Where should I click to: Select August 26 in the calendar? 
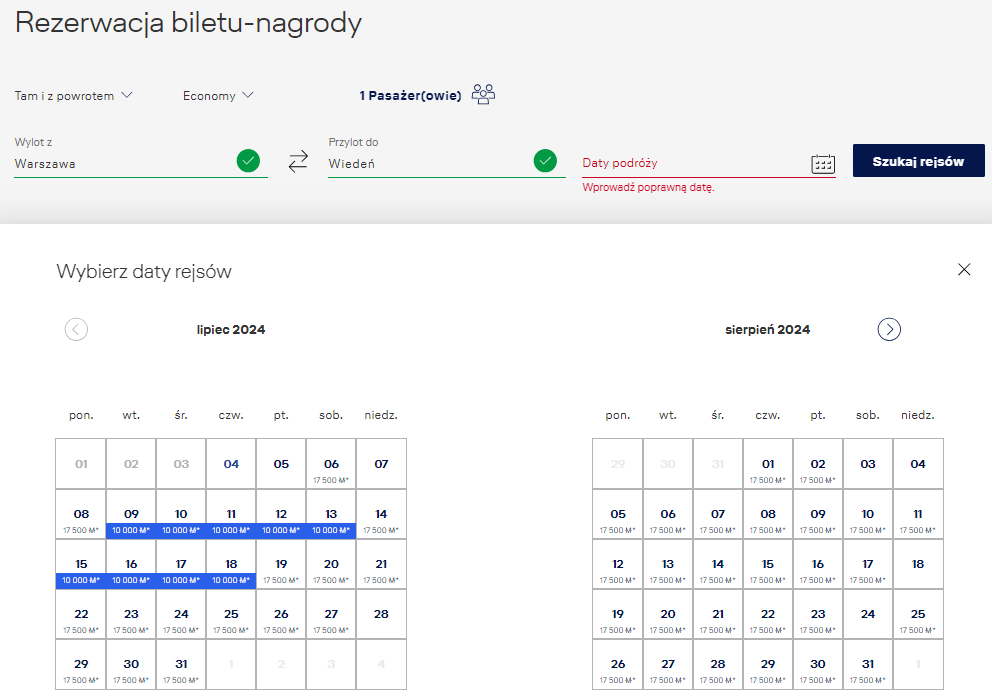[x=617, y=664]
